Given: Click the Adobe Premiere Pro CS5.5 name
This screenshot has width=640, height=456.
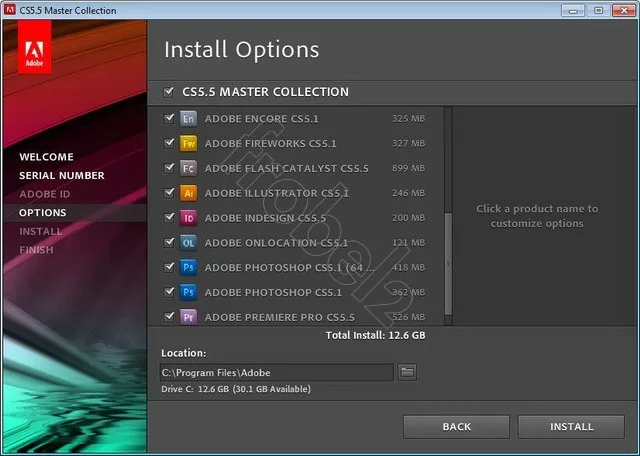Looking at the screenshot, I should pyautogui.click(x=280, y=317).
